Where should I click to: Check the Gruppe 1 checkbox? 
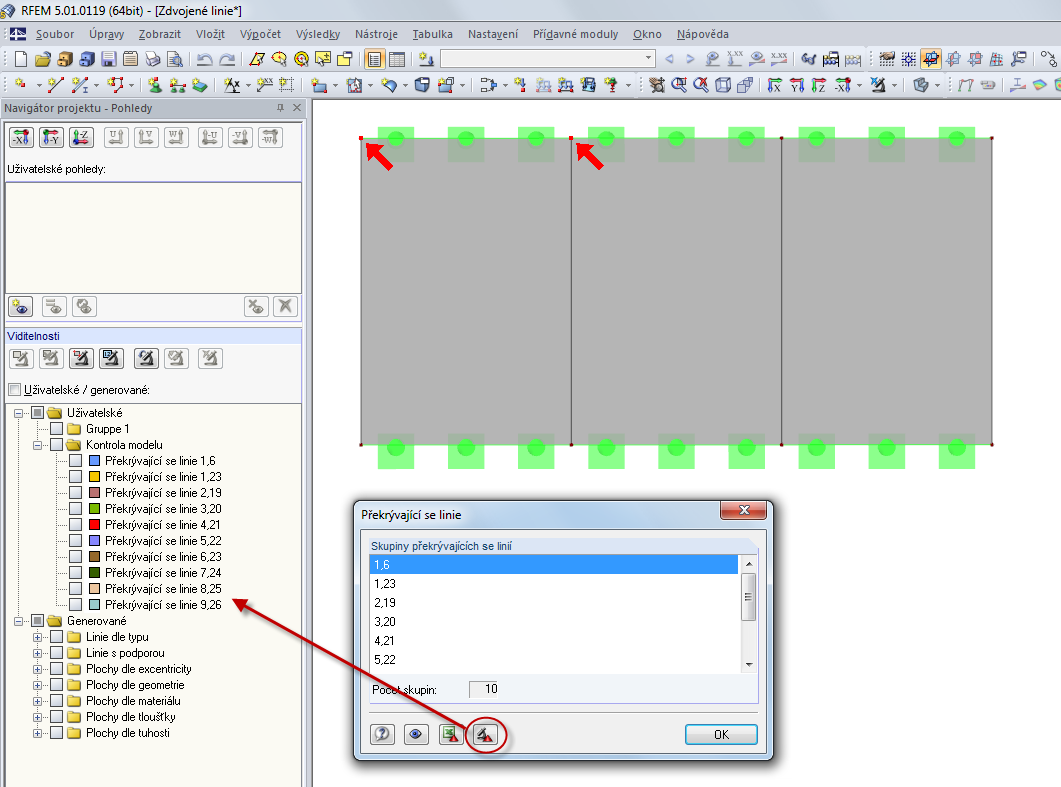click(x=57, y=429)
